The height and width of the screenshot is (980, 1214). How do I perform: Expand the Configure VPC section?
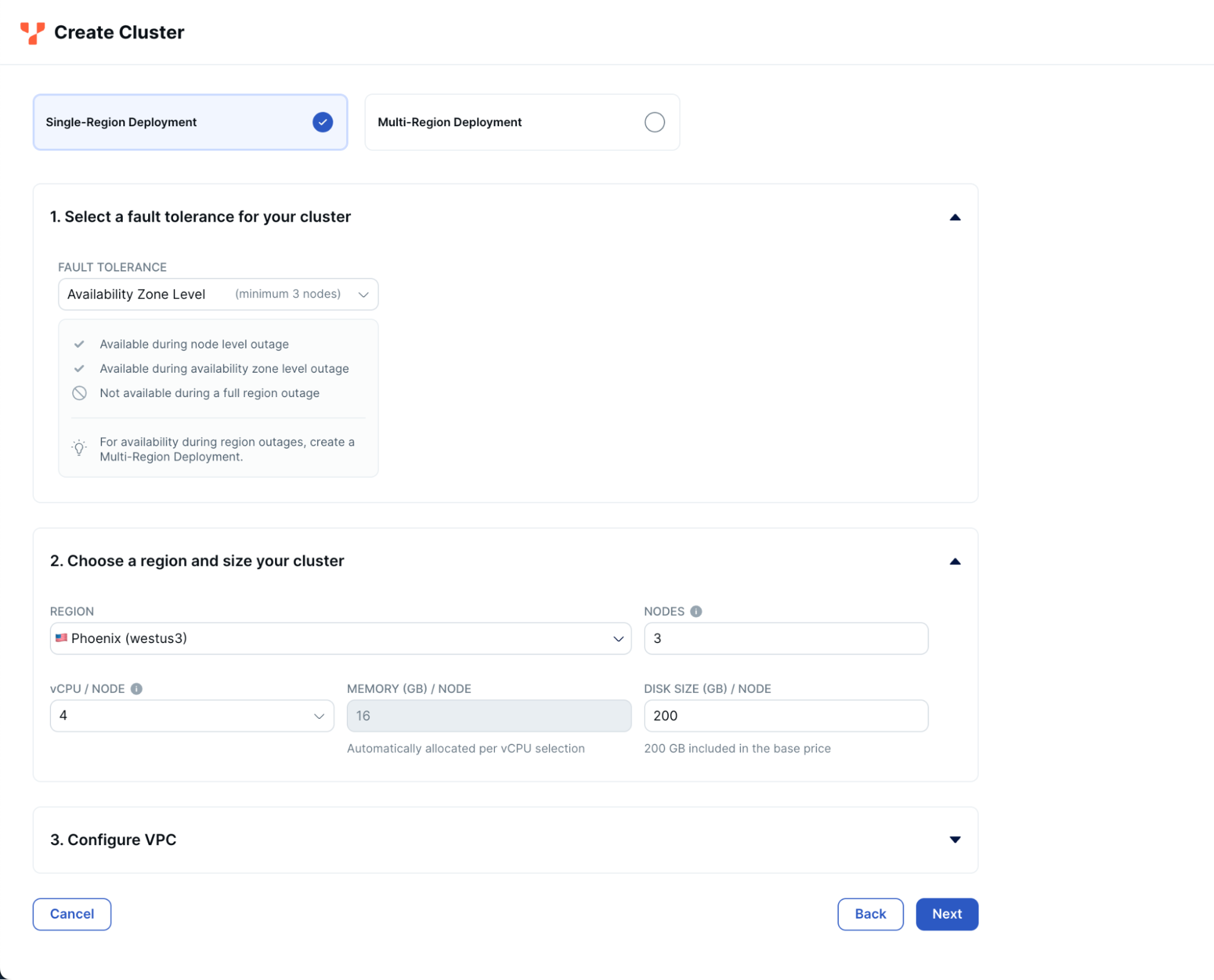tap(955, 840)
